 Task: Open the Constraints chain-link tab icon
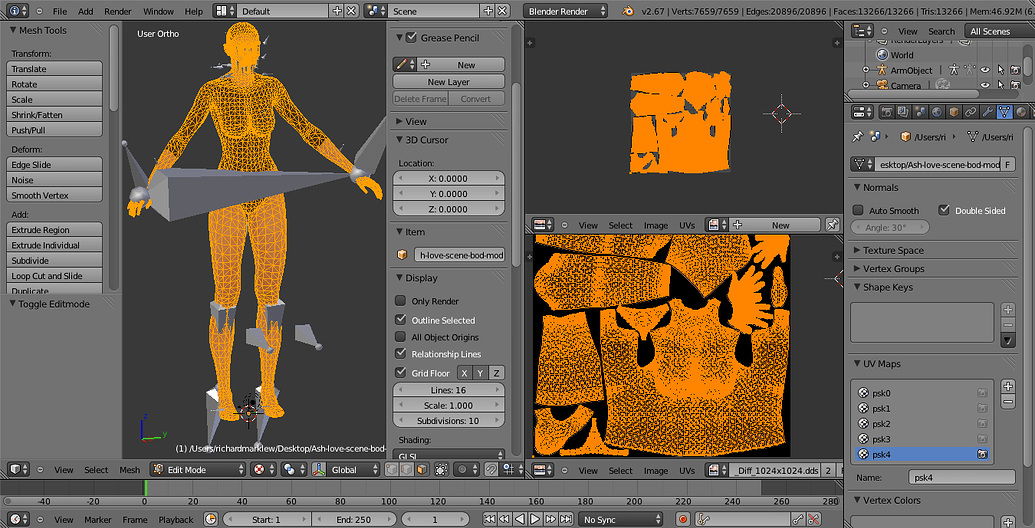tap(971, 112)
